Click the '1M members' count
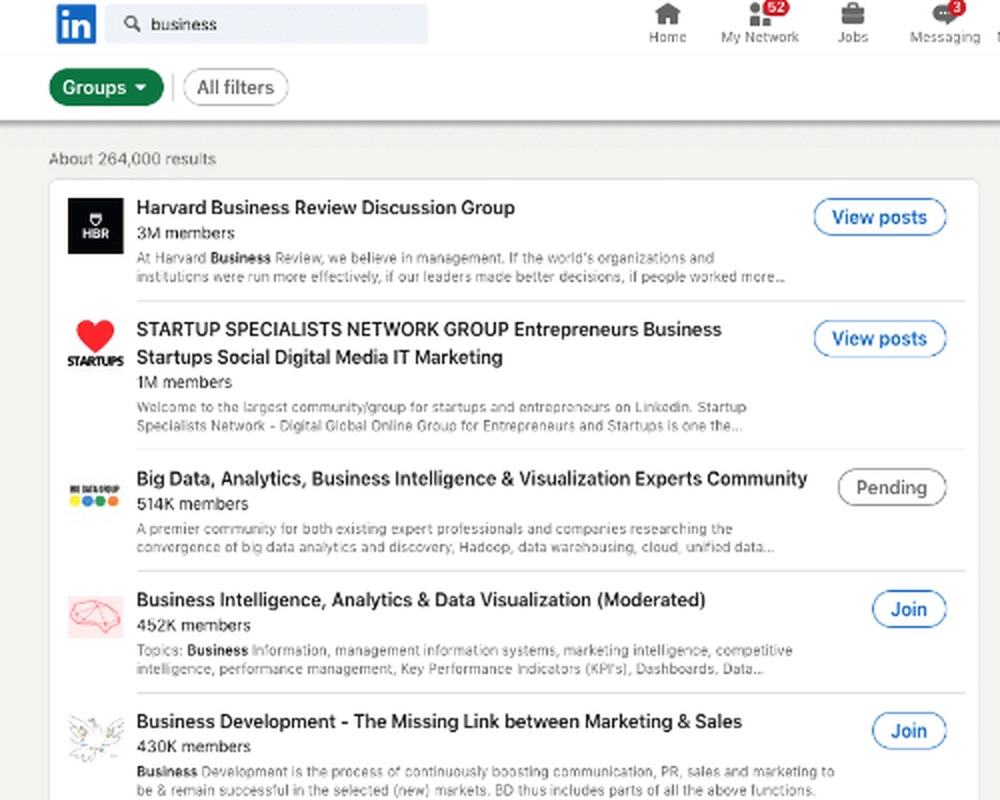1000x800 pixels. coord(184,382)
